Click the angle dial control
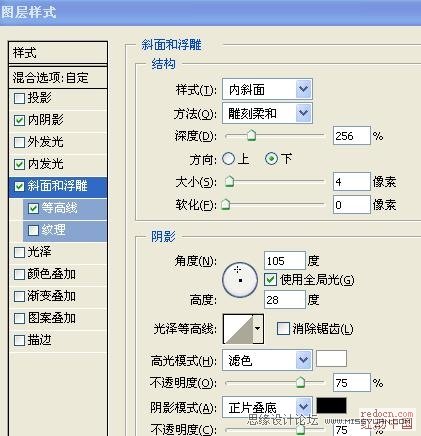 pos(240,280)
